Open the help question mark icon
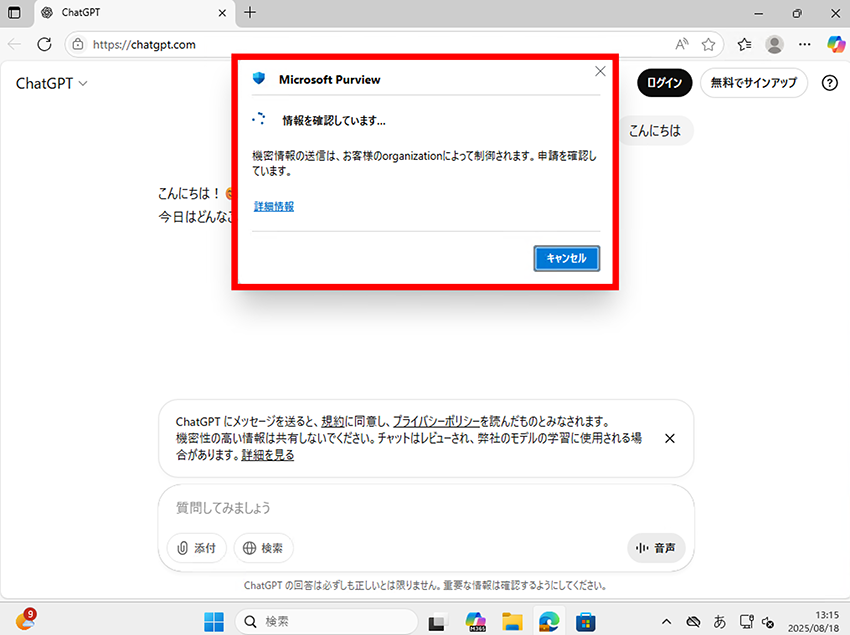Viewport: 850px width, 635px height. (x=829, y=83)
